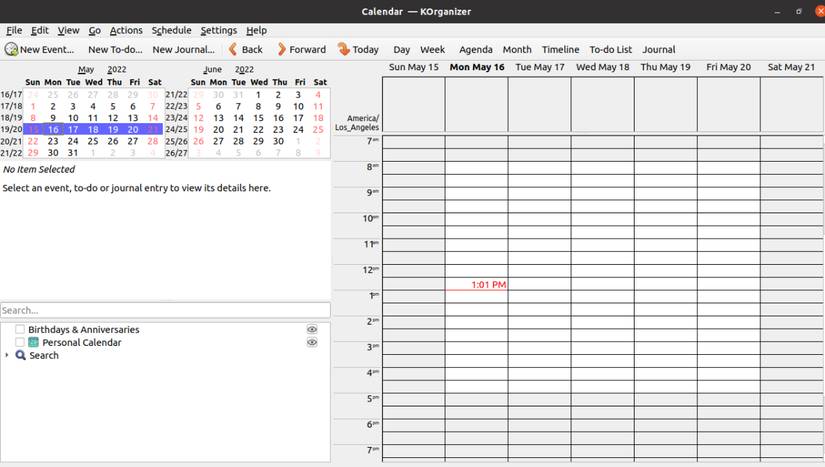
Task: Select May 16 in the mini calendar
Action: (x=53, y=129)
